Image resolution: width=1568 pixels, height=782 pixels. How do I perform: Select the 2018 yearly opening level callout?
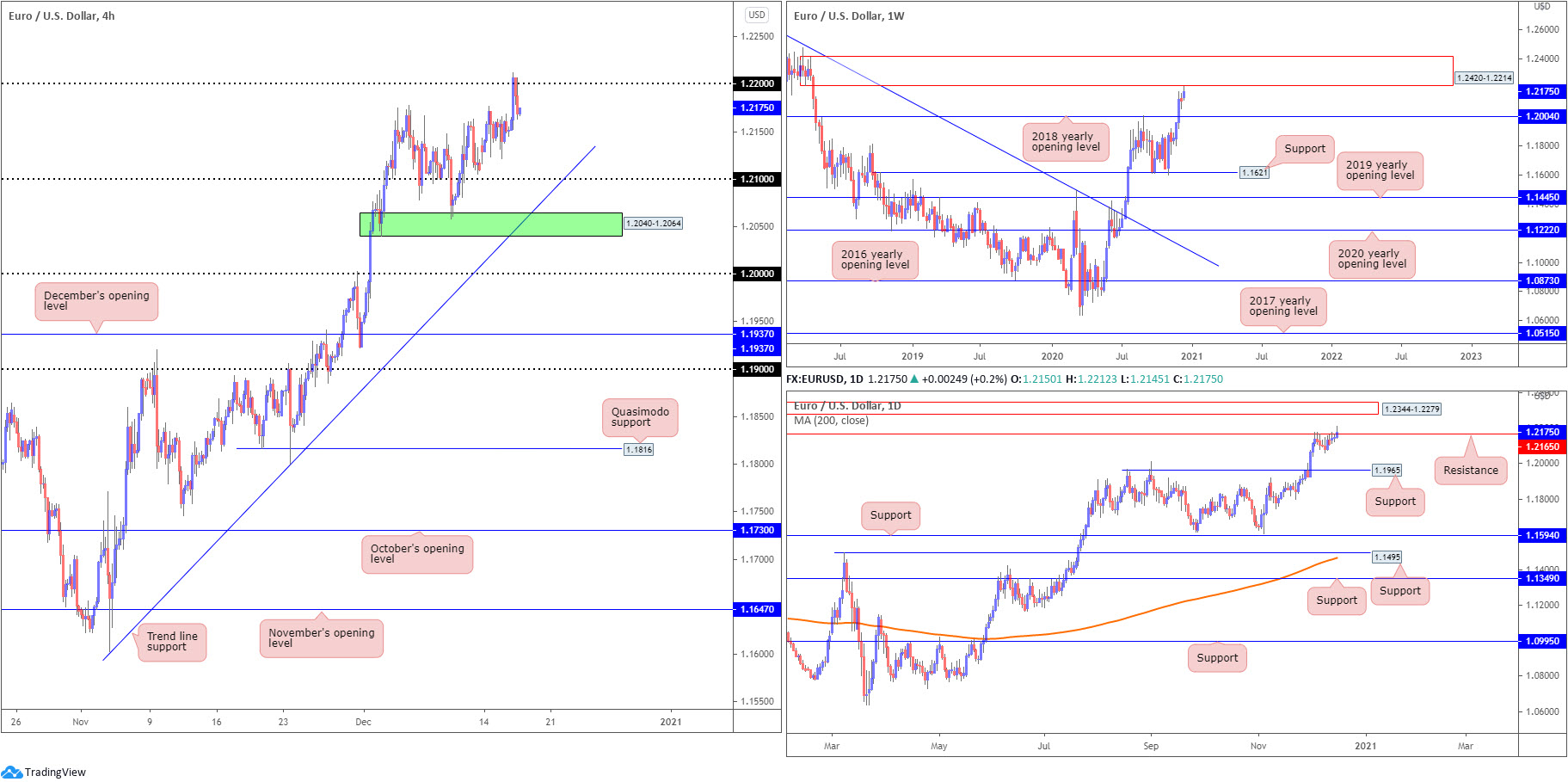(1066, 142)
